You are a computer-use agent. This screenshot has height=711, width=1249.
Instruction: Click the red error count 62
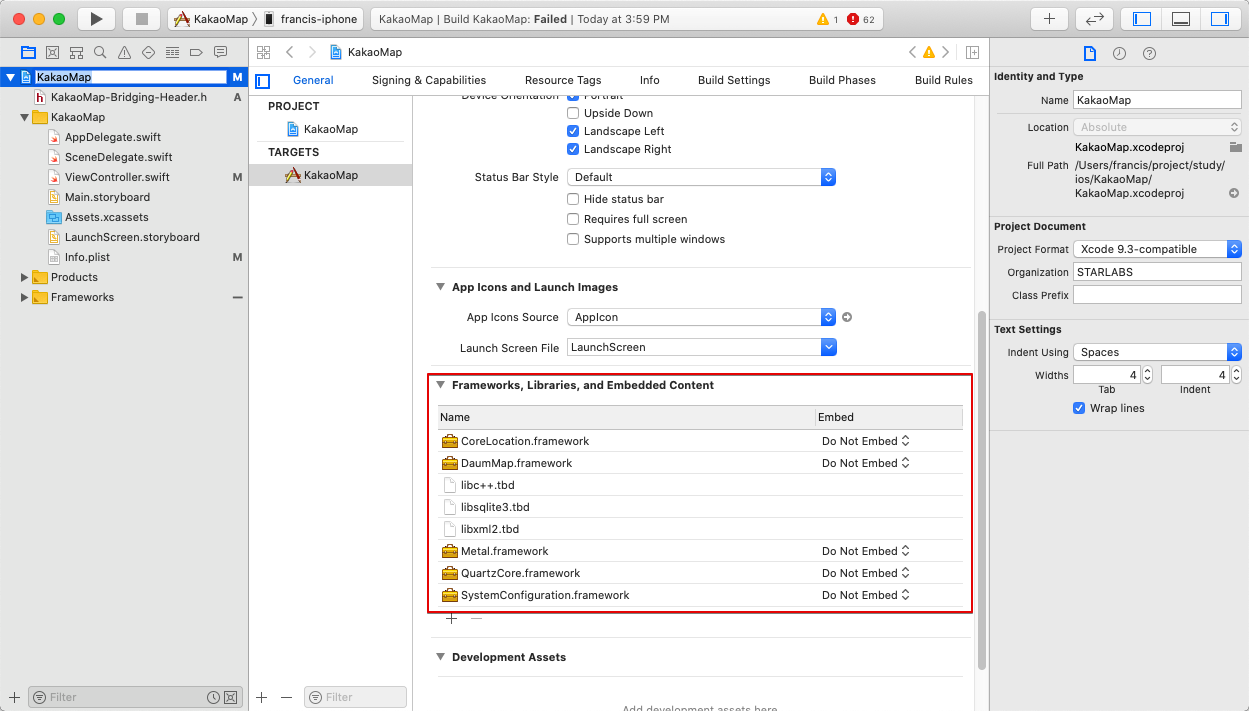click(x=861, y=19)
